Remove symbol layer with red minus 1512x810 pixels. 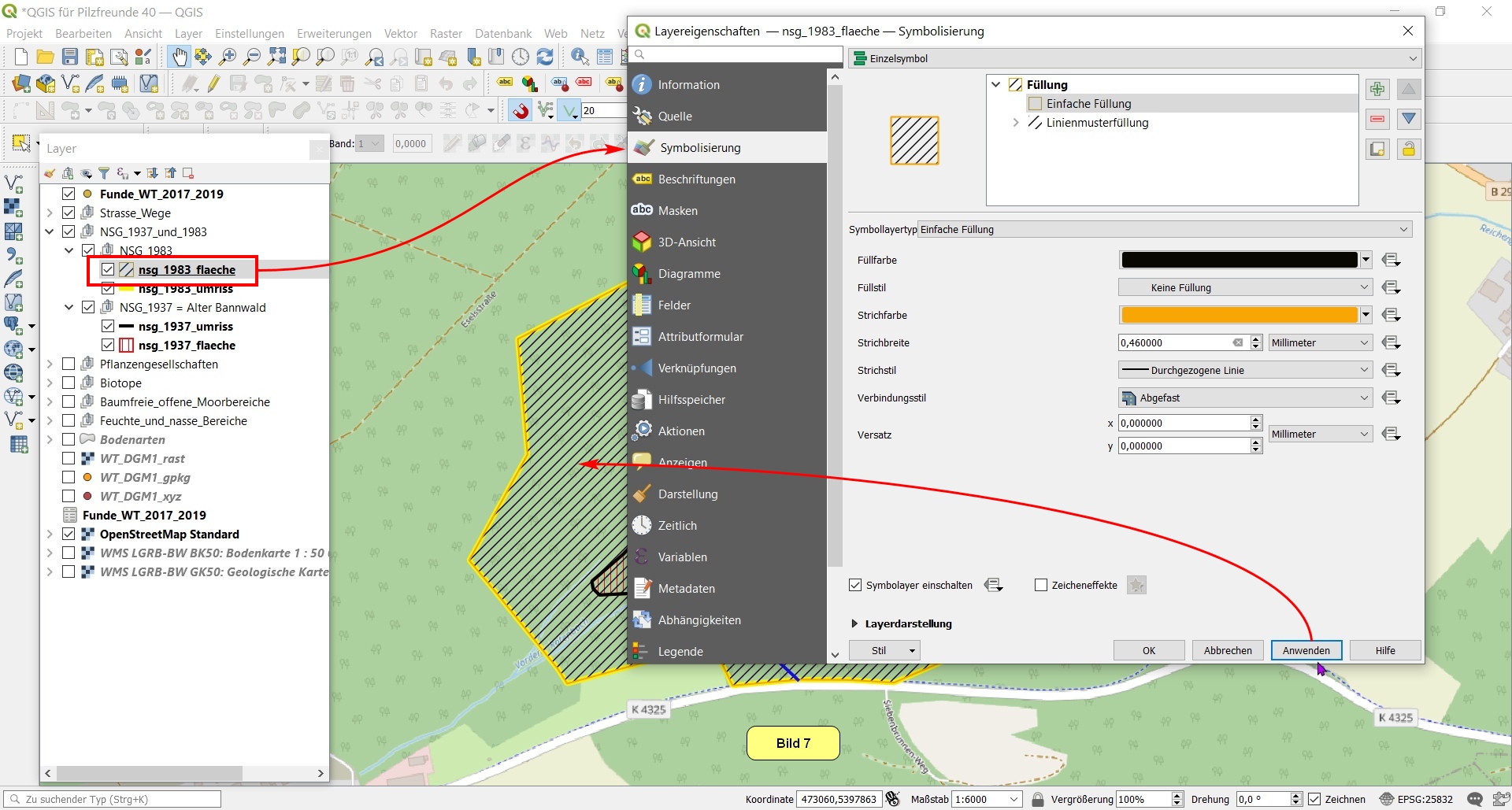[1377, 119]
